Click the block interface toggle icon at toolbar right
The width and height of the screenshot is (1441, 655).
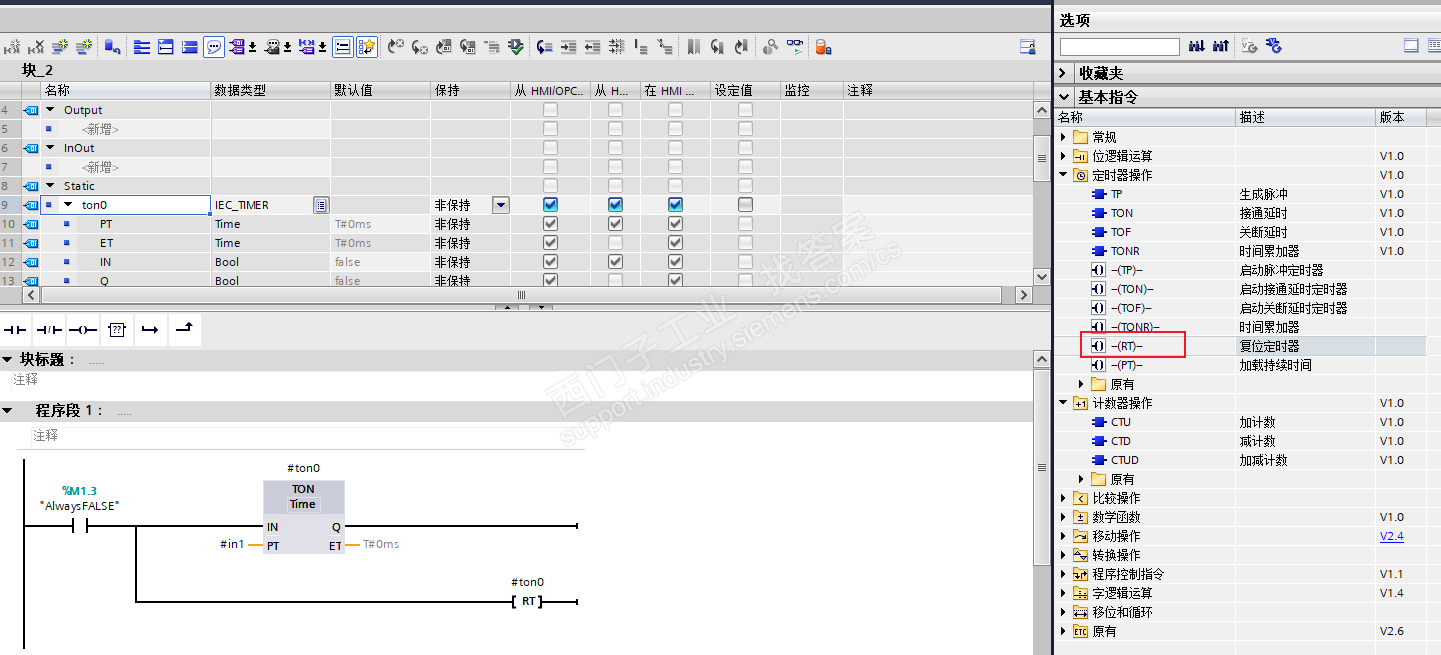[1027, 46]
